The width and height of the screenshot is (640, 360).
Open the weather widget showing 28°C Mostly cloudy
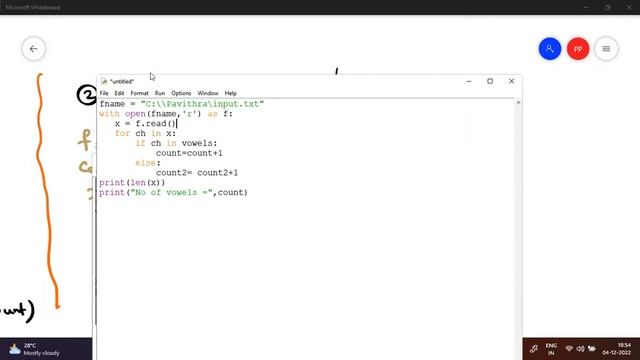coord(35,349)
